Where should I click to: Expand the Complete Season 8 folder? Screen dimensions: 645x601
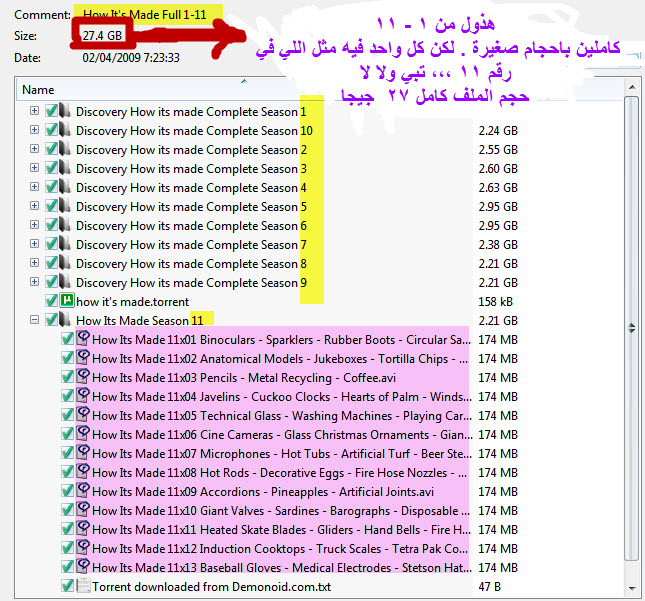point(35,262)
